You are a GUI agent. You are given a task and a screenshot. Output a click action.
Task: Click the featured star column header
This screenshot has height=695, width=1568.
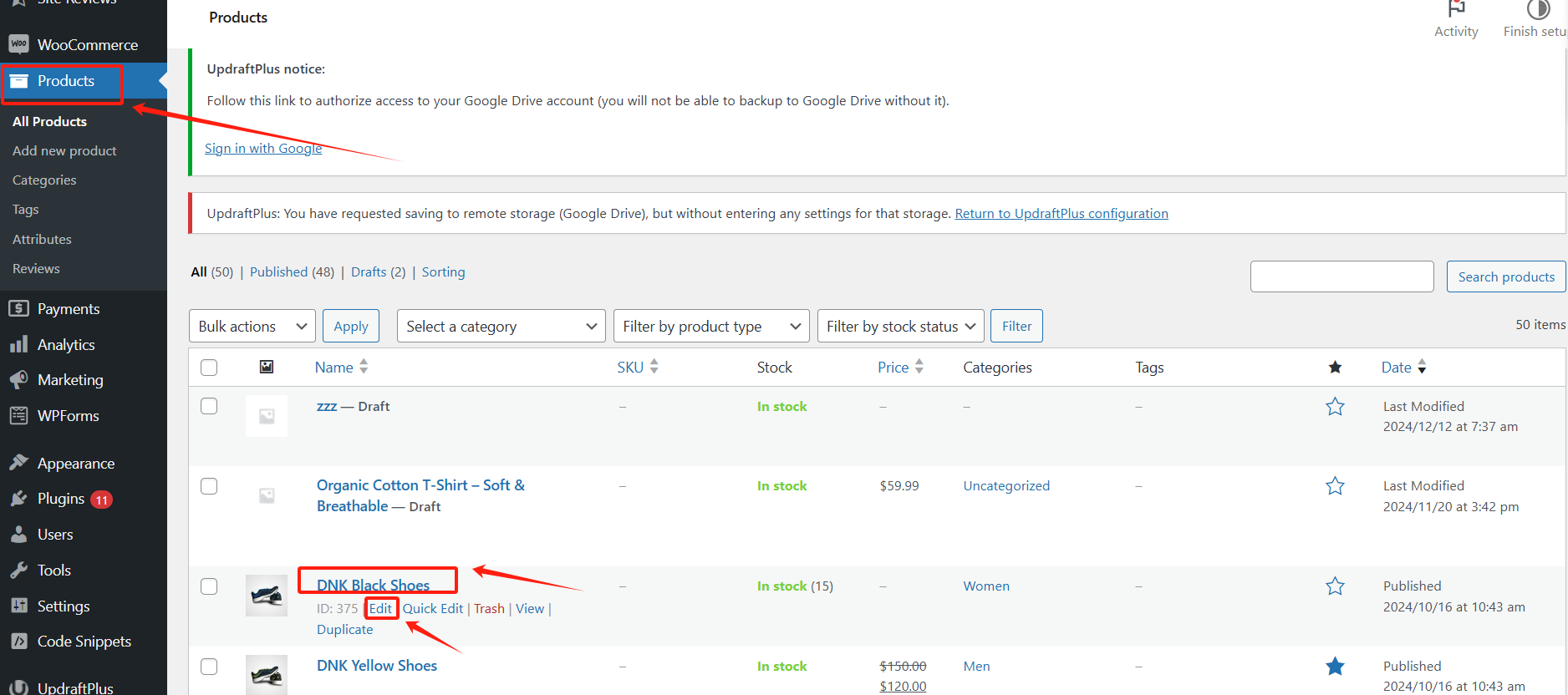point(1335,368)
